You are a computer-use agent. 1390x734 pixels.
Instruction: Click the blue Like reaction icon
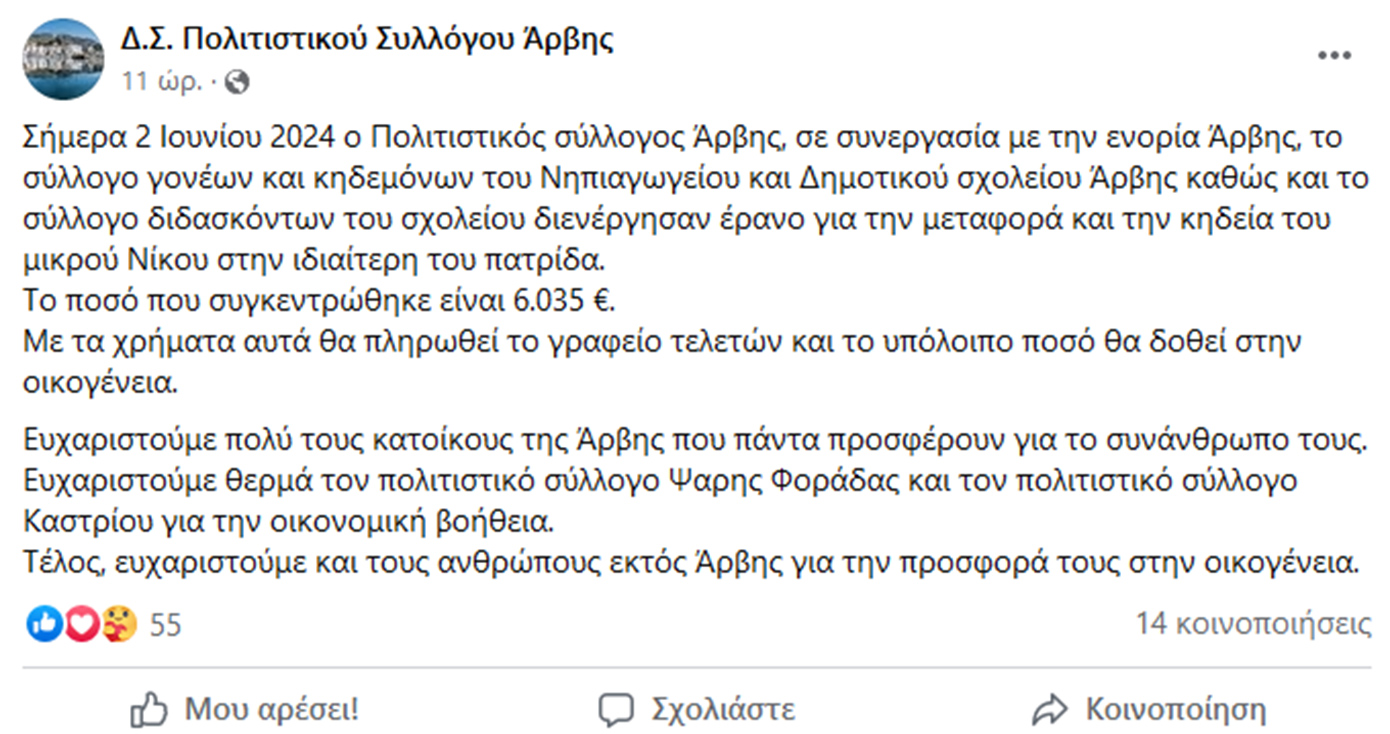point(45,625)
